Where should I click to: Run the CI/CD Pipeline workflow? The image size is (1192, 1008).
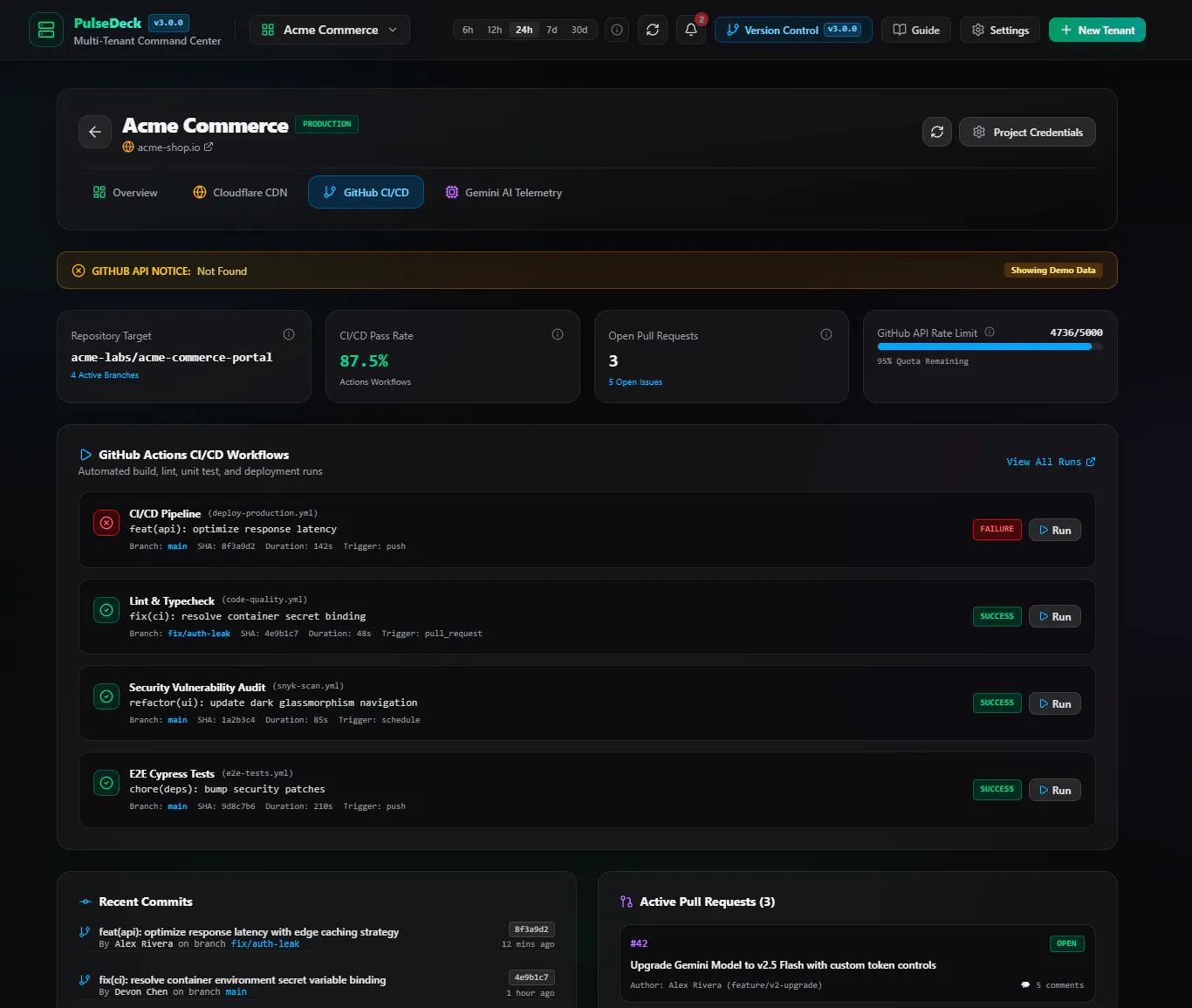click(x=1055, y=530)
